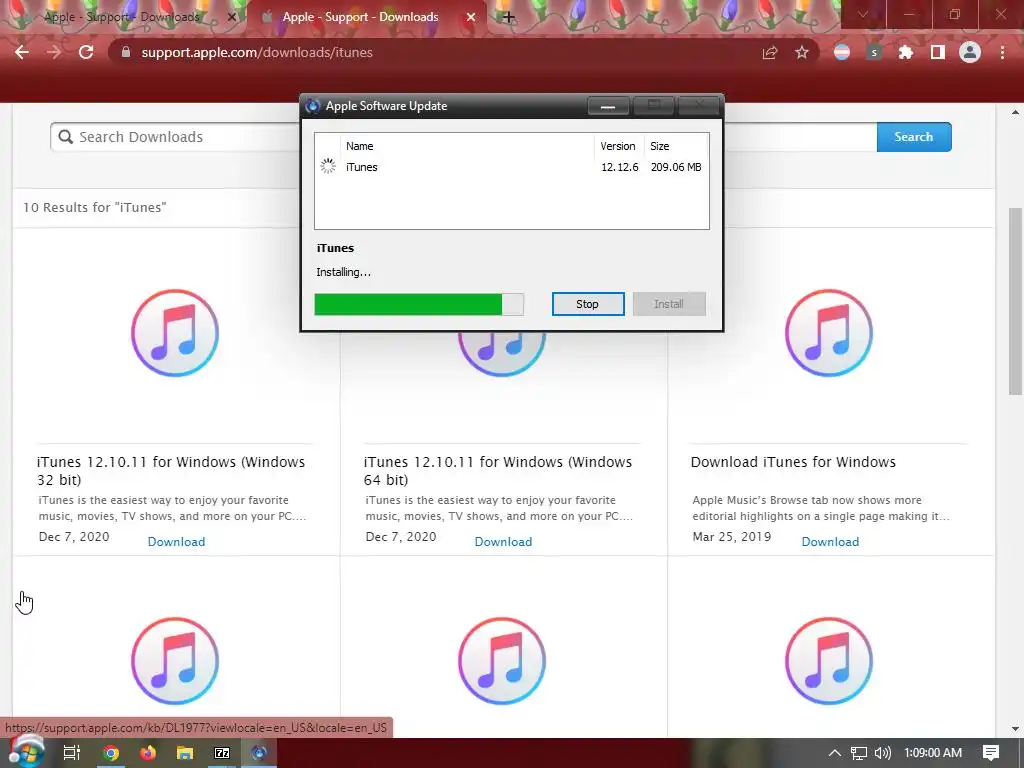Screen dimensions: 1024x768
Task: Click the 209.06 MB size value
Action: pyautogui.click(x=676, y=167)
